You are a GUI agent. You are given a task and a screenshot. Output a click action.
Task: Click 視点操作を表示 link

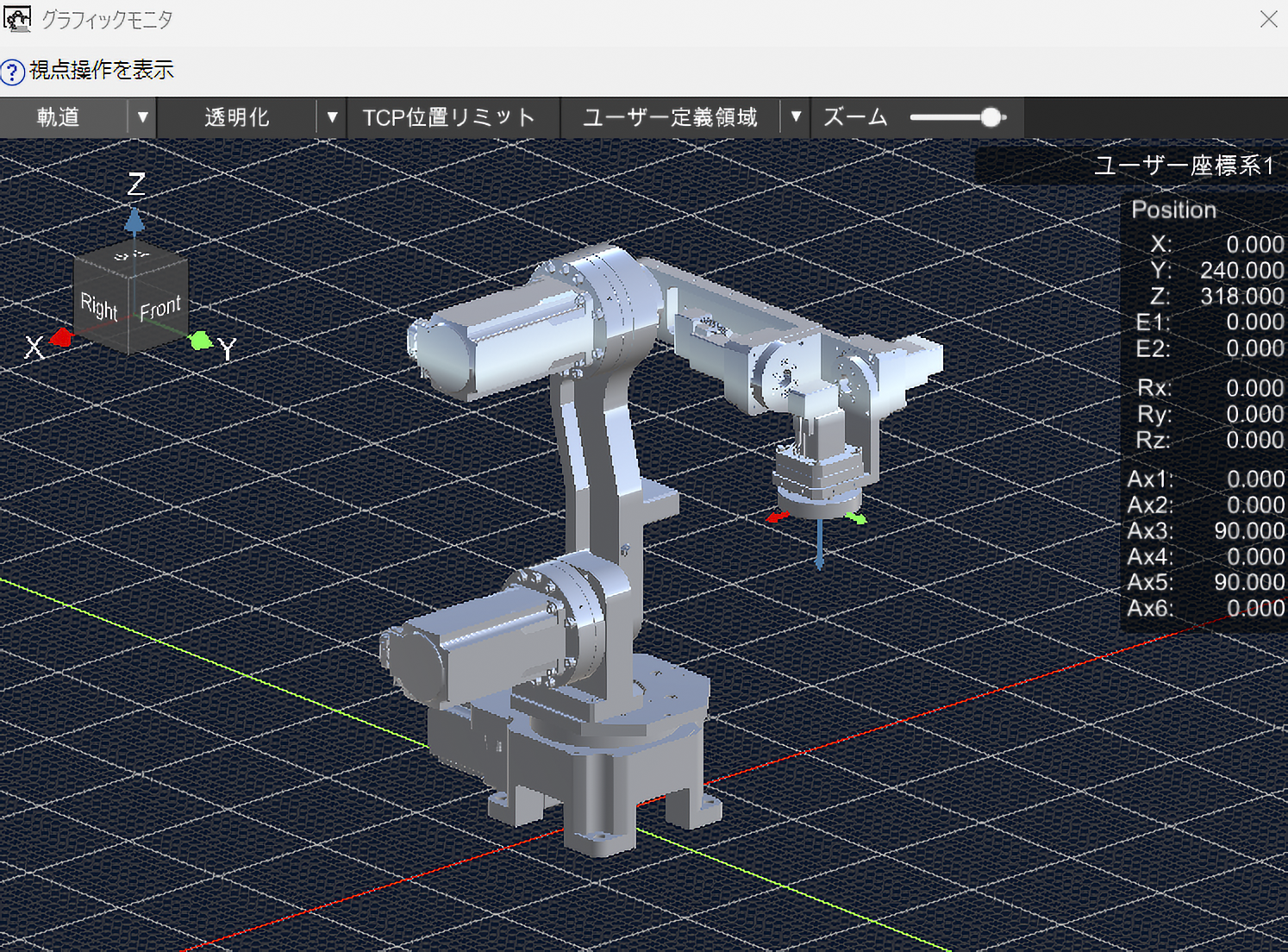(102, 70)
